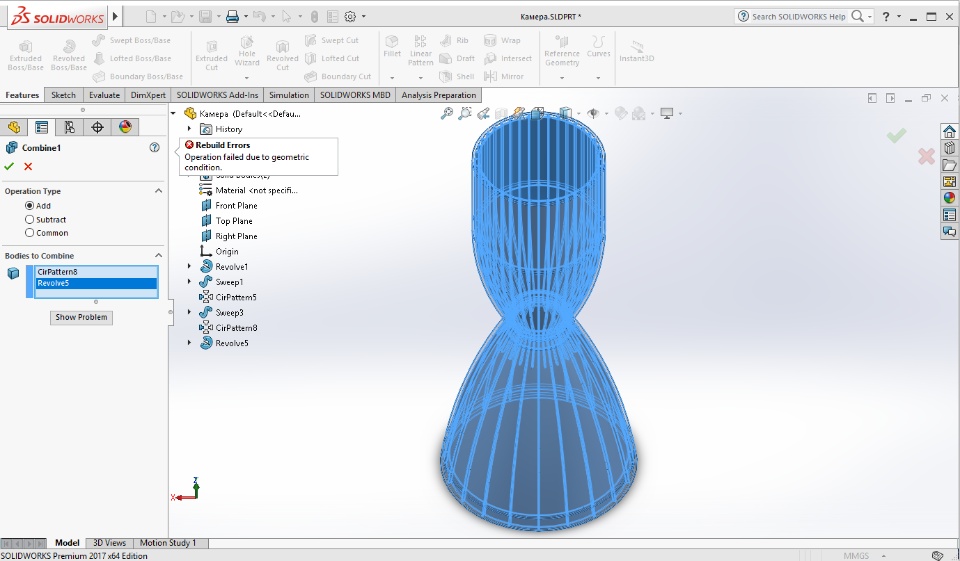Collapse the Камера root tree node

(x=173, y=113)
